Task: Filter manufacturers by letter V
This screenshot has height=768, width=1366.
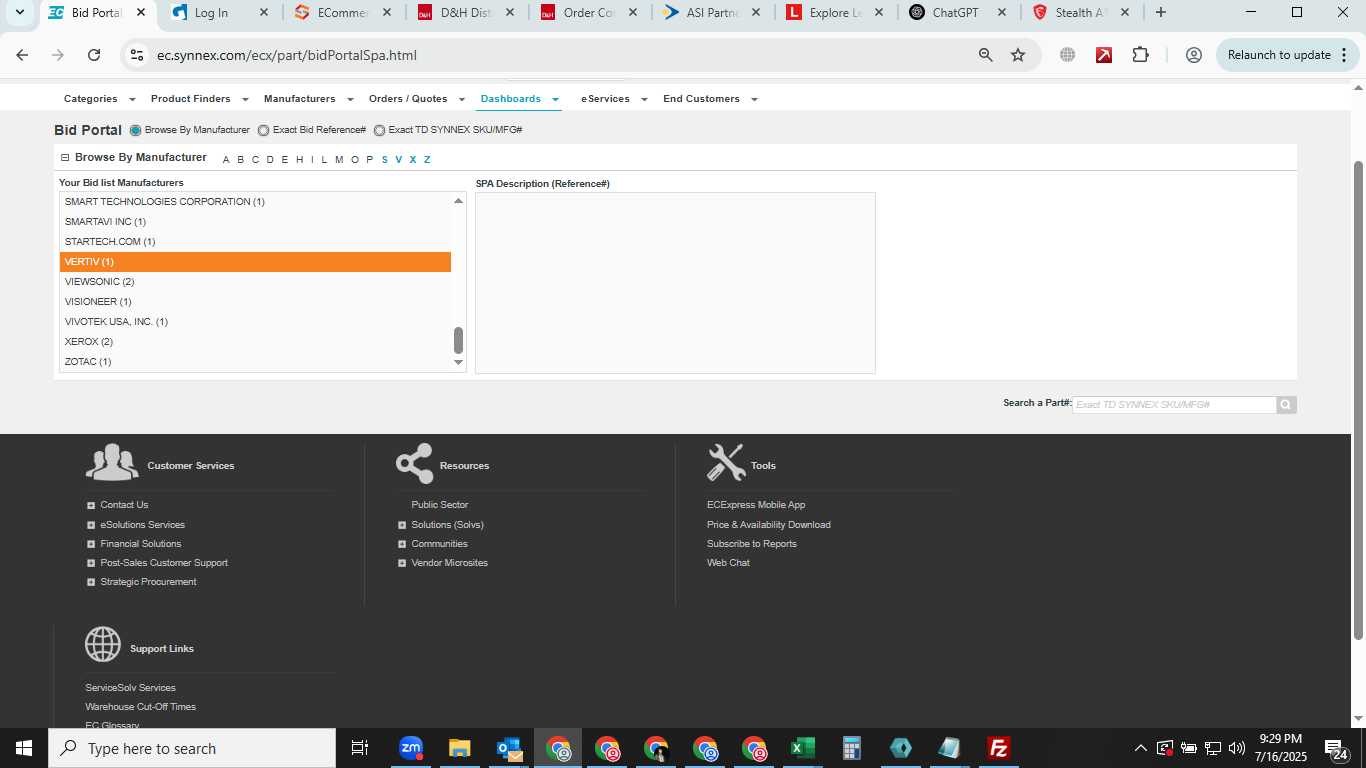Action: click(399, 160)
